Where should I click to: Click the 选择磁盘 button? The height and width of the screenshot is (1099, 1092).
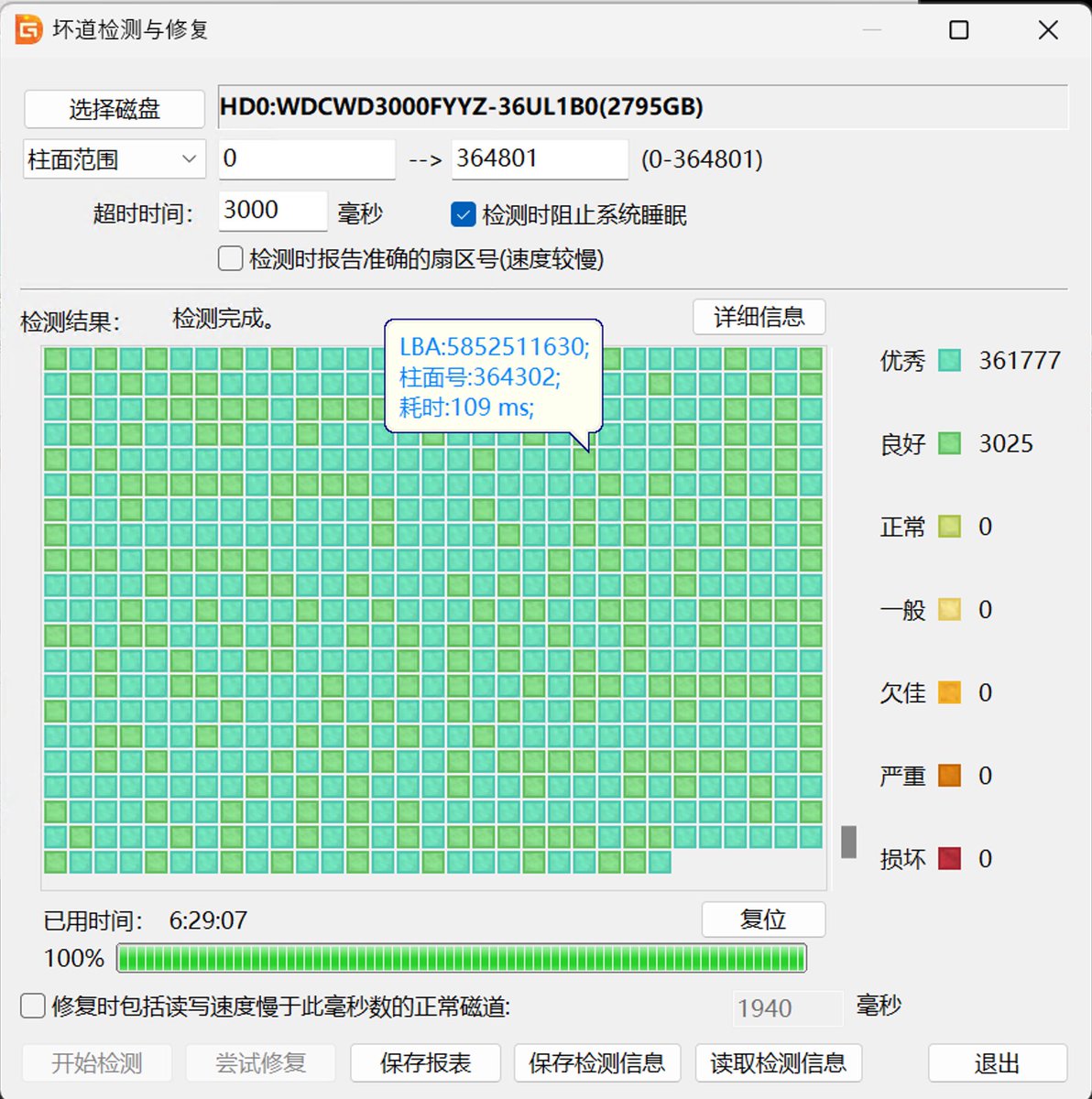pos(115,109)
